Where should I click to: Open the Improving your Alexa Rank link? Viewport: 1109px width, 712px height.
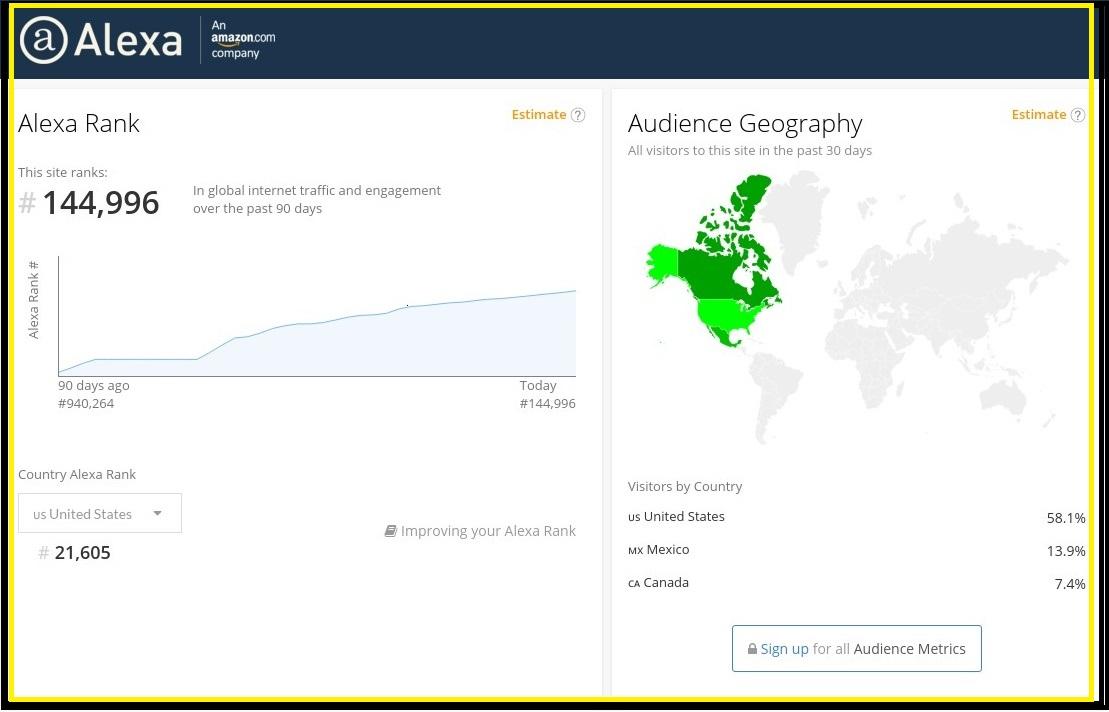(x=488, y=530)
